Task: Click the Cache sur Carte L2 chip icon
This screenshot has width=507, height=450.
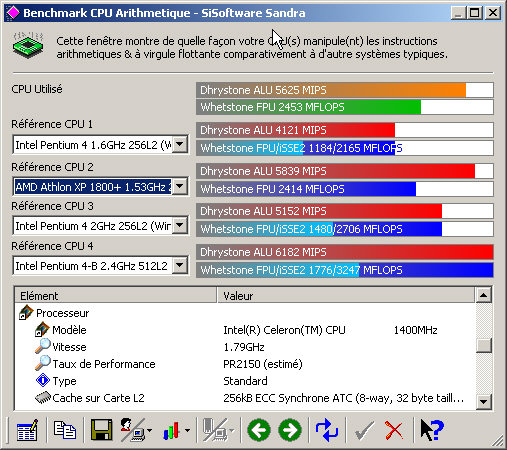Action: pyautogui.click(x=43, y=398)
